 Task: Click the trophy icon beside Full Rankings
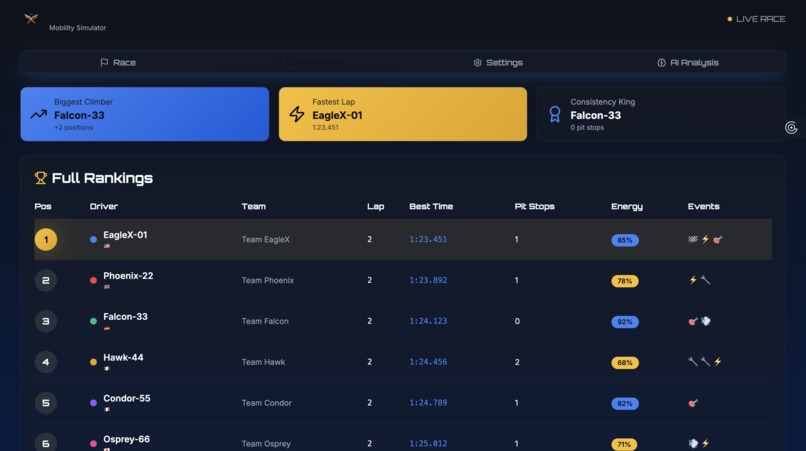coord(41,178)
